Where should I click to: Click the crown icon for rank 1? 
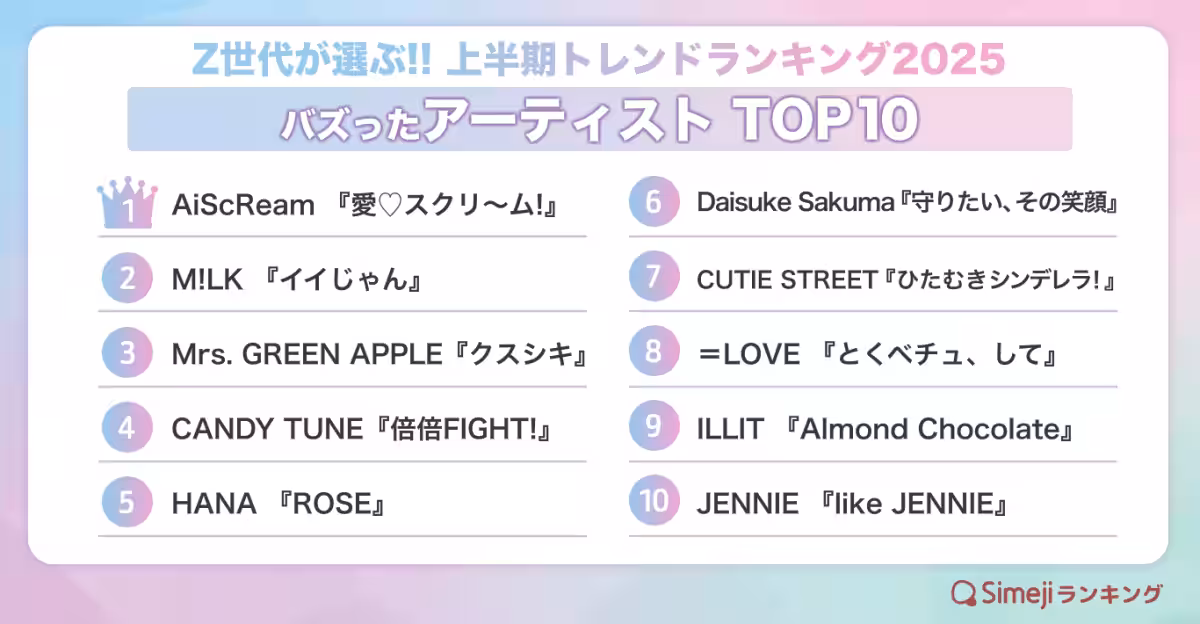pyautogui.click(x=127, y=204)
